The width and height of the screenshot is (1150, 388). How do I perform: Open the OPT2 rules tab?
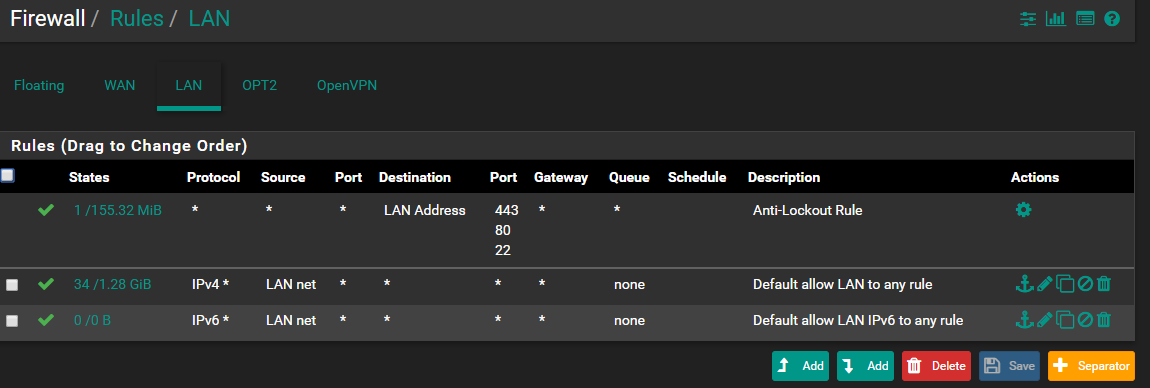(x=260, y=85)
